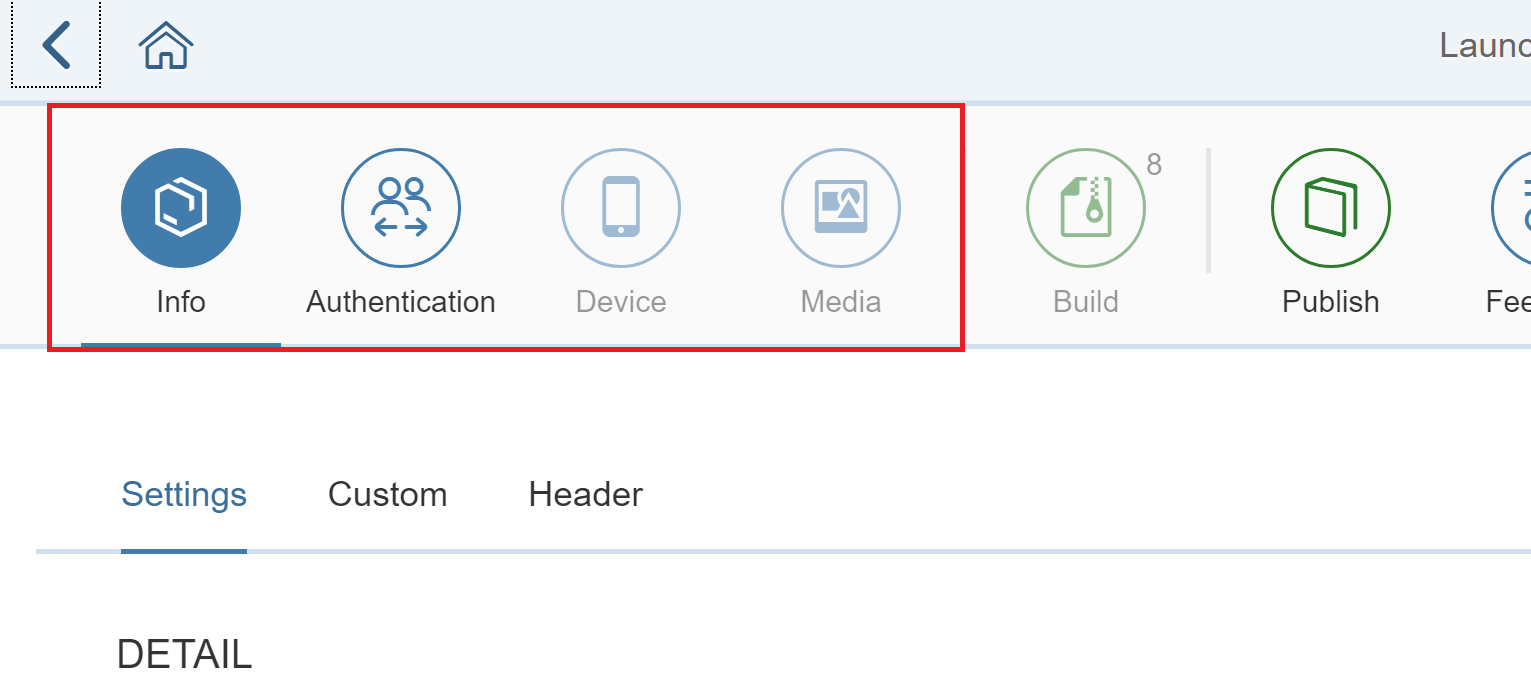The height and width of the screenshot is (697, 1531).
Task: Click the Media text label
Action: [x=841, y=302]
